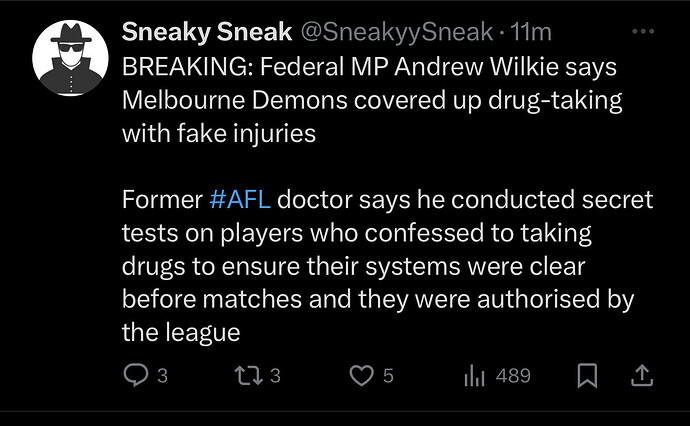Click the Former AFL doctor paragraph text
This screenshot has width=690, height=426.
coord(387,266)
